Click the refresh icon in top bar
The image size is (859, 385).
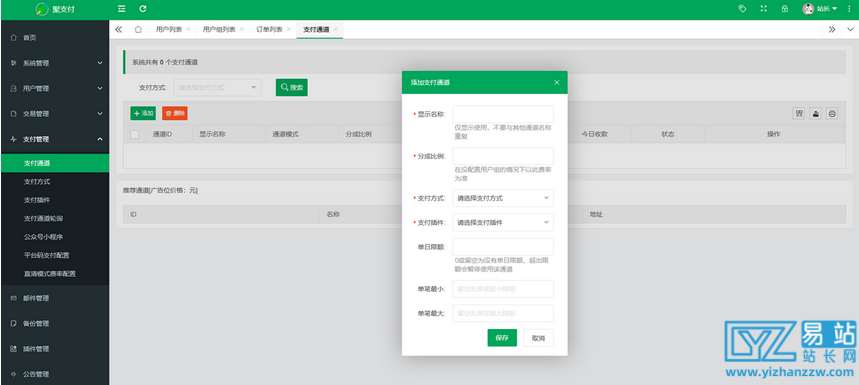point(143,9)
